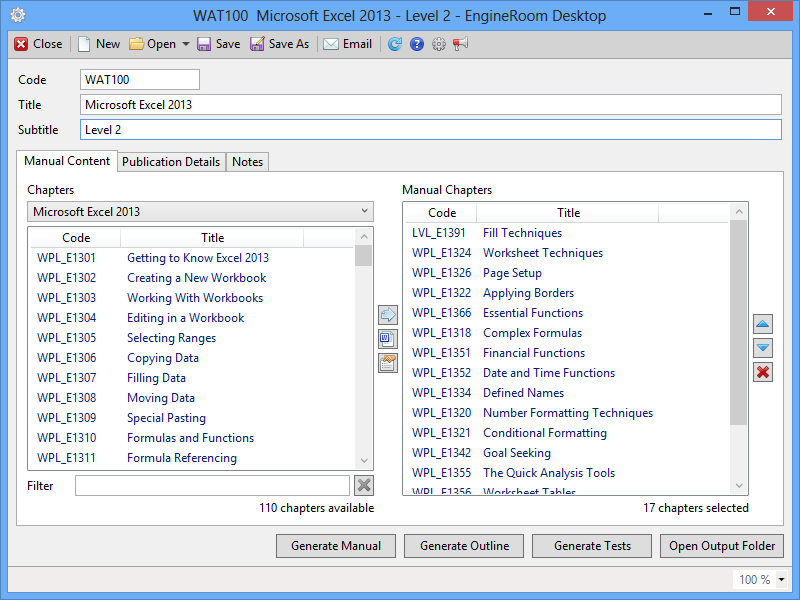Switch to Publication Details tab
This screenshot has width=800, height=600.
click(171, 162)
